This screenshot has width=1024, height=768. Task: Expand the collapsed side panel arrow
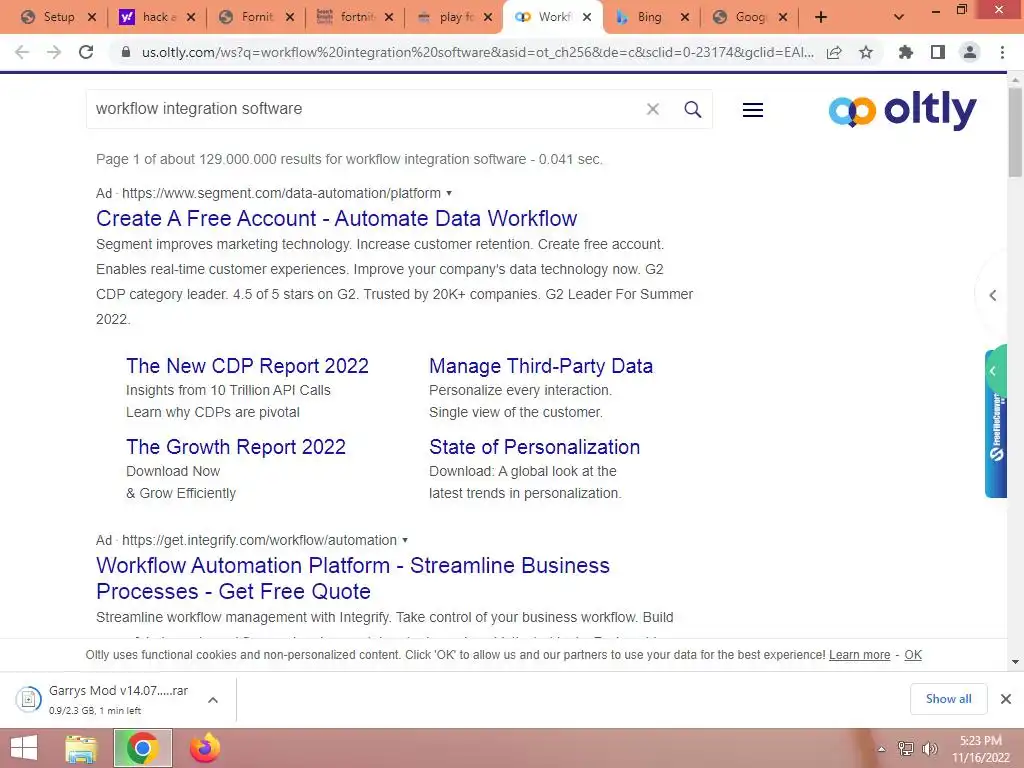[993, 295]
